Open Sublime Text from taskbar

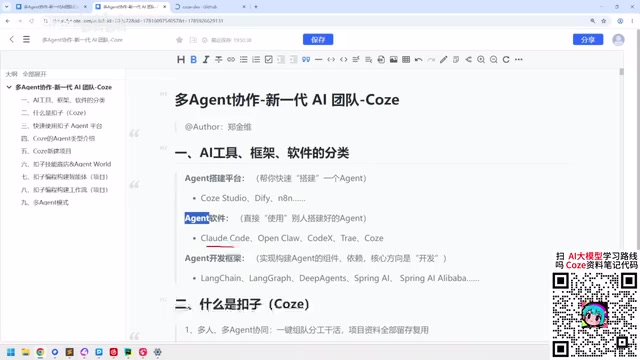[69, 352]
